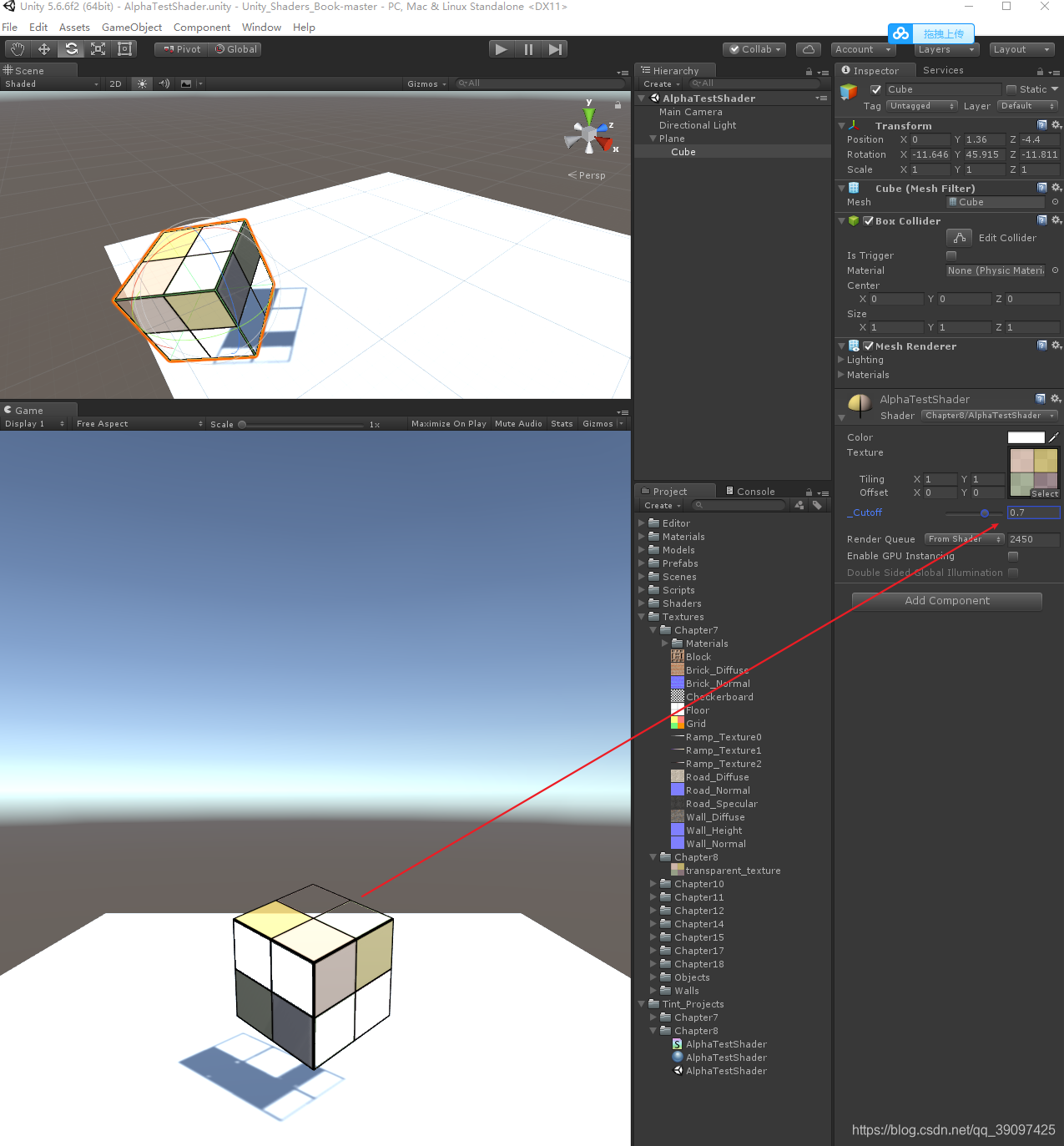The width and height of the screenshot is (1064, 1146).
Task: Select the Rotate tool
Action: [70, 48]
